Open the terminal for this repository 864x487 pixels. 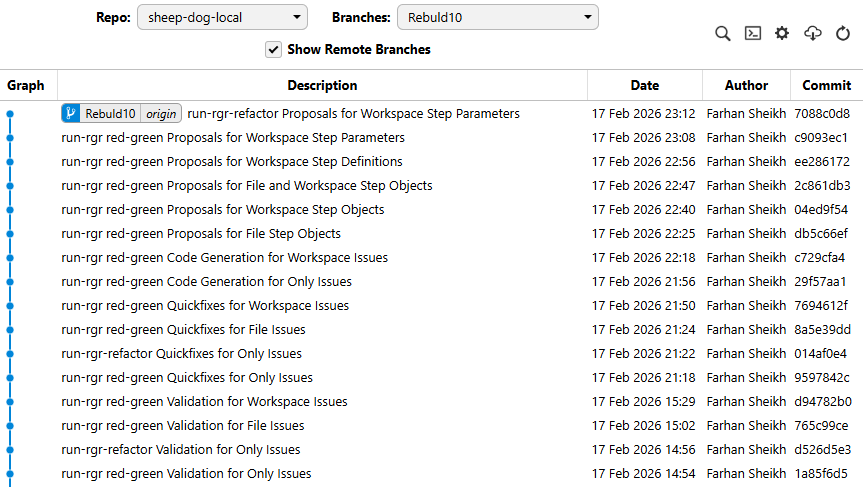pos(753,33)
